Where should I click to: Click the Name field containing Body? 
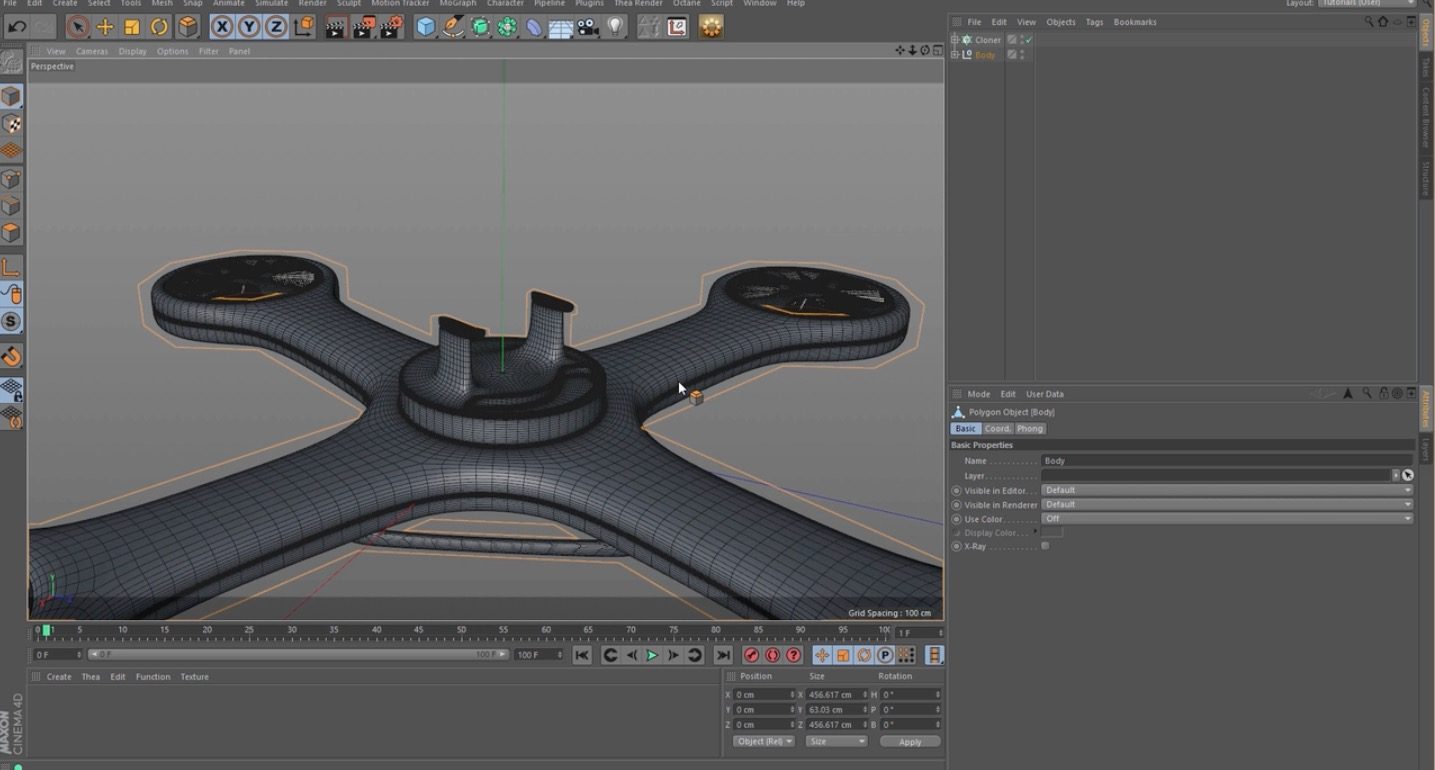[x=1227, y=461]
